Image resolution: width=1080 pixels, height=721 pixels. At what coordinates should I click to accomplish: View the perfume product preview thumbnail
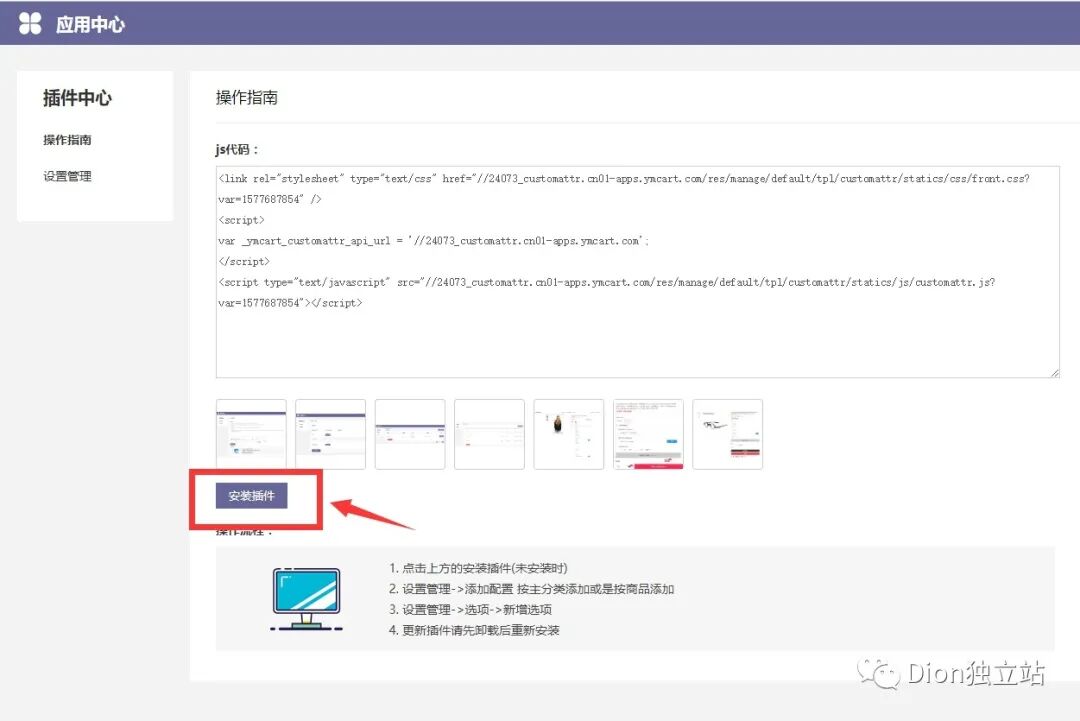(568, 434)
